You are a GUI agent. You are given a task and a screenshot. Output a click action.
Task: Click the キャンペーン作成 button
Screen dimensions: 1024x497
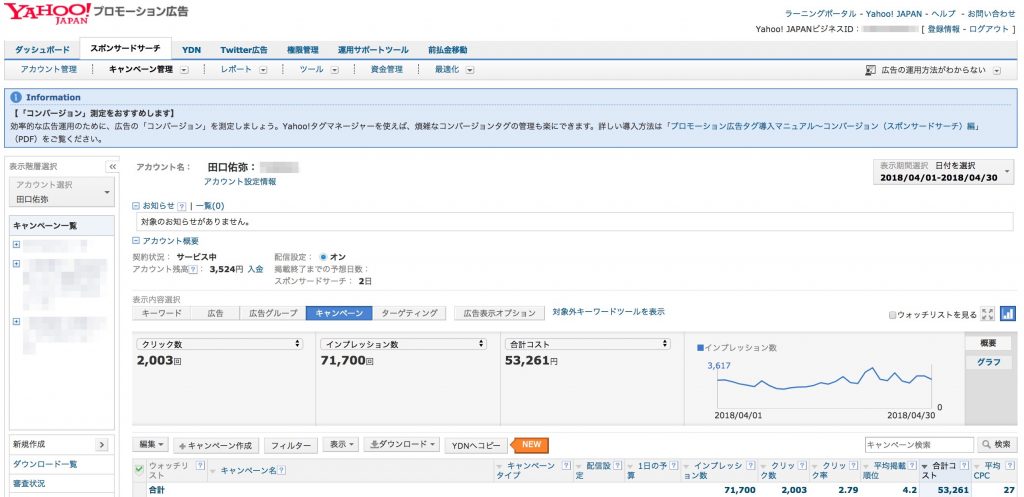point(215,445)
